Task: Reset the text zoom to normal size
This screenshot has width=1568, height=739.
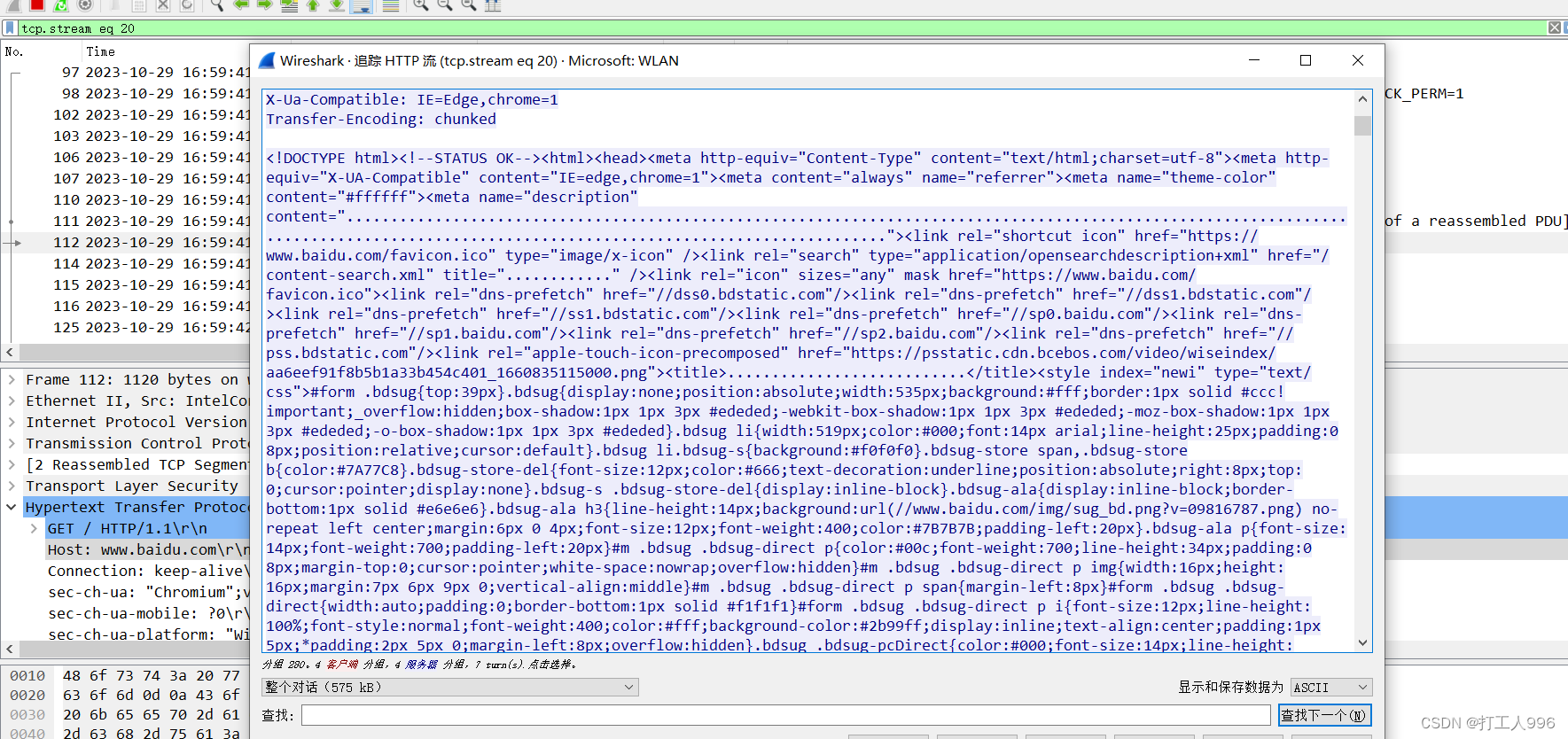Action: coord(469,5)
